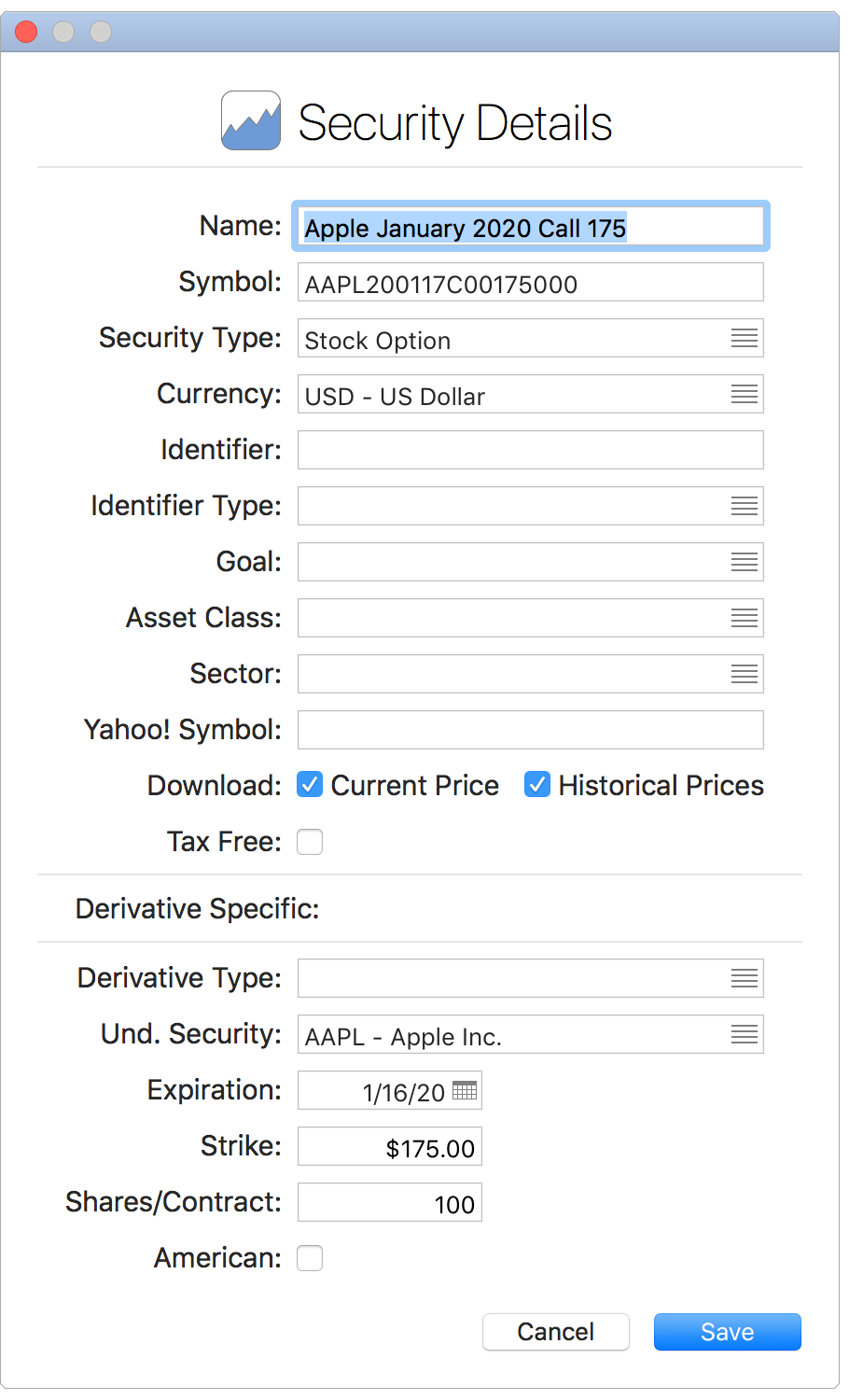Enable the Tax Free checkbox
The width and height of the screenshot is (863, 1400).
[x=309, y=841]
